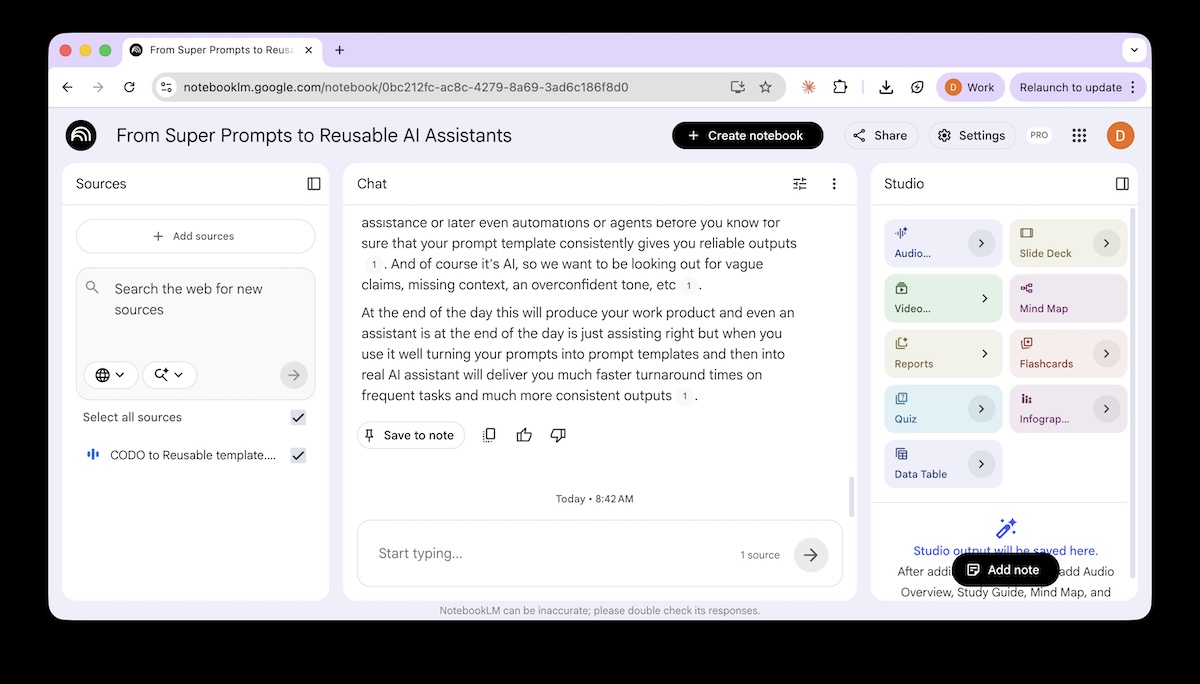Image resolution: width=1200 pixels, height=684 pixels.
Task: Click Create notebook button
Action: tap(747, 135)
